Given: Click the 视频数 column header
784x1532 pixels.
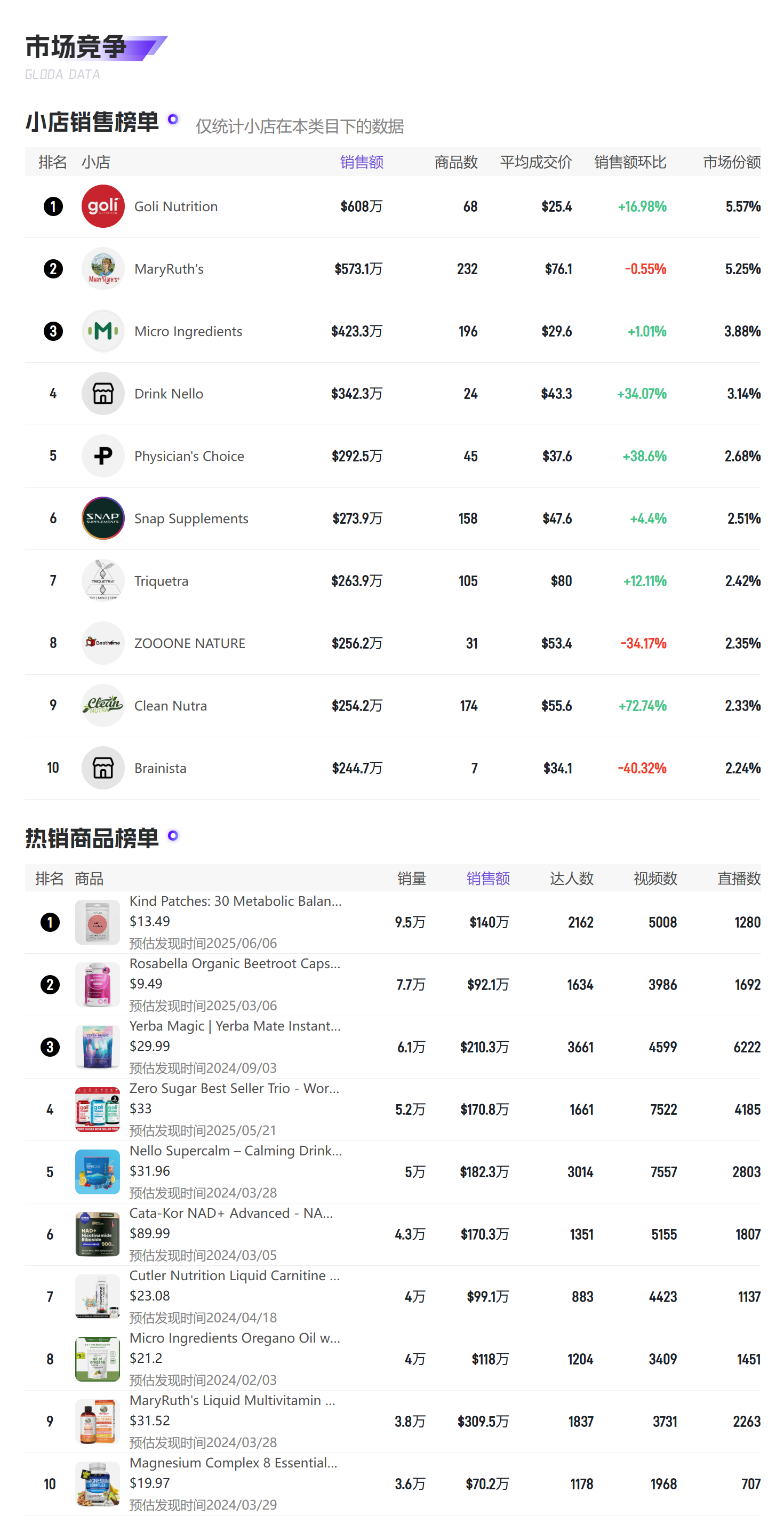Looking at the screenshot, I should pyautogui.click(x=655, y=879).
